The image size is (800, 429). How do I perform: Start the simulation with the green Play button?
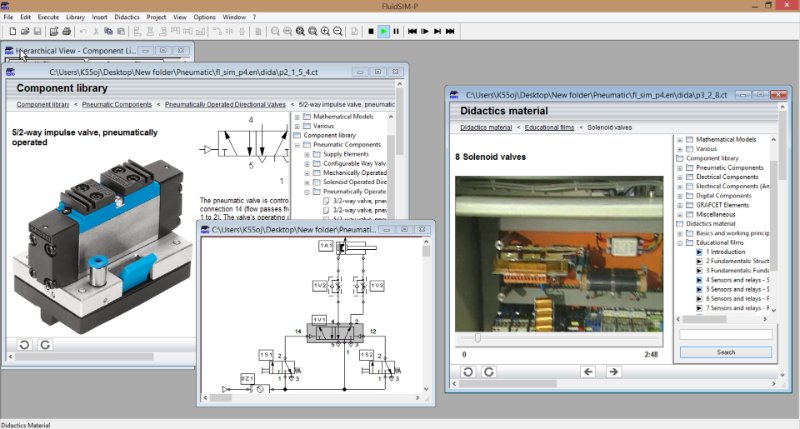[383, 32]
